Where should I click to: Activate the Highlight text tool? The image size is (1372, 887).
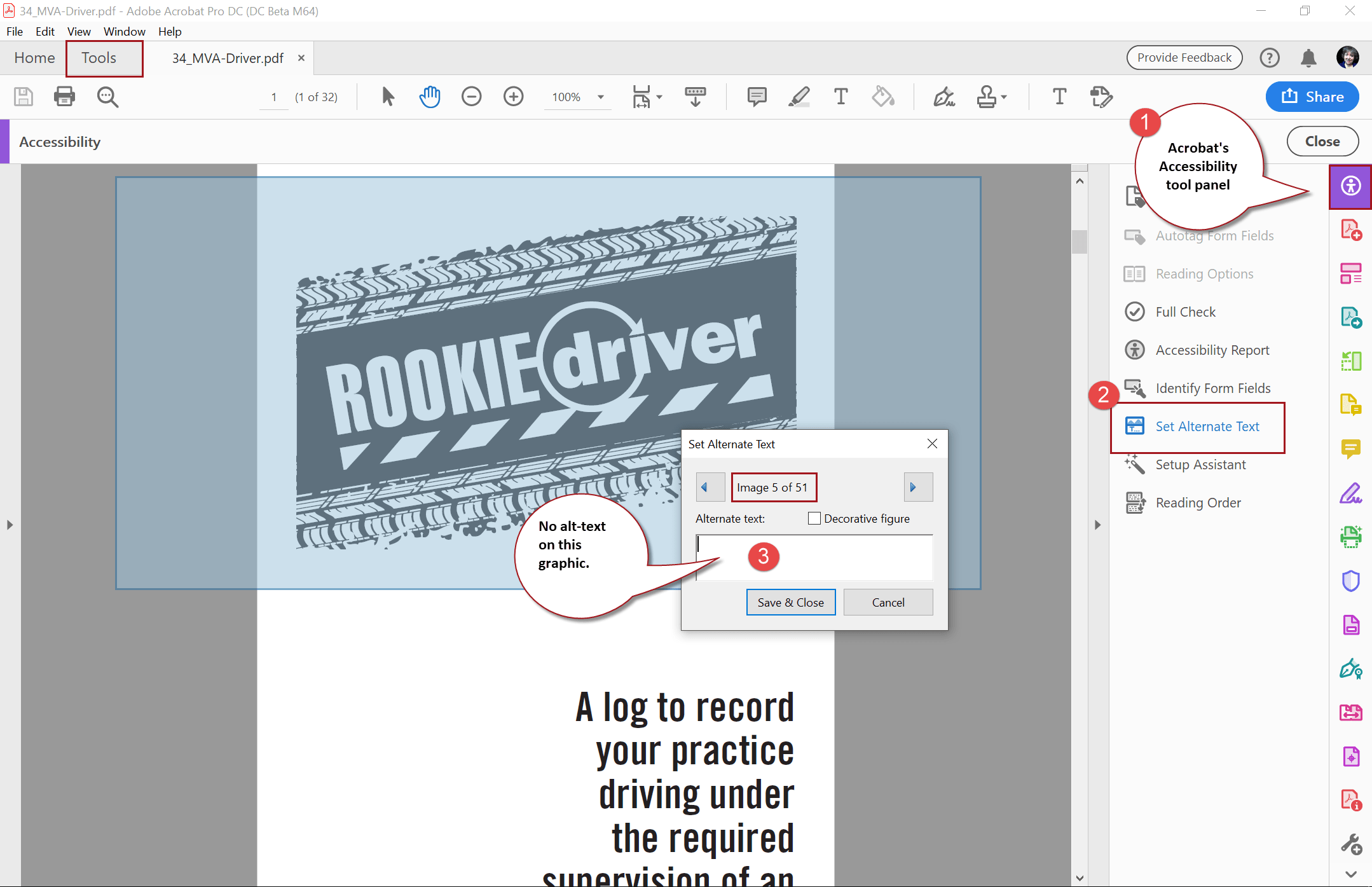tap(799, 97)
